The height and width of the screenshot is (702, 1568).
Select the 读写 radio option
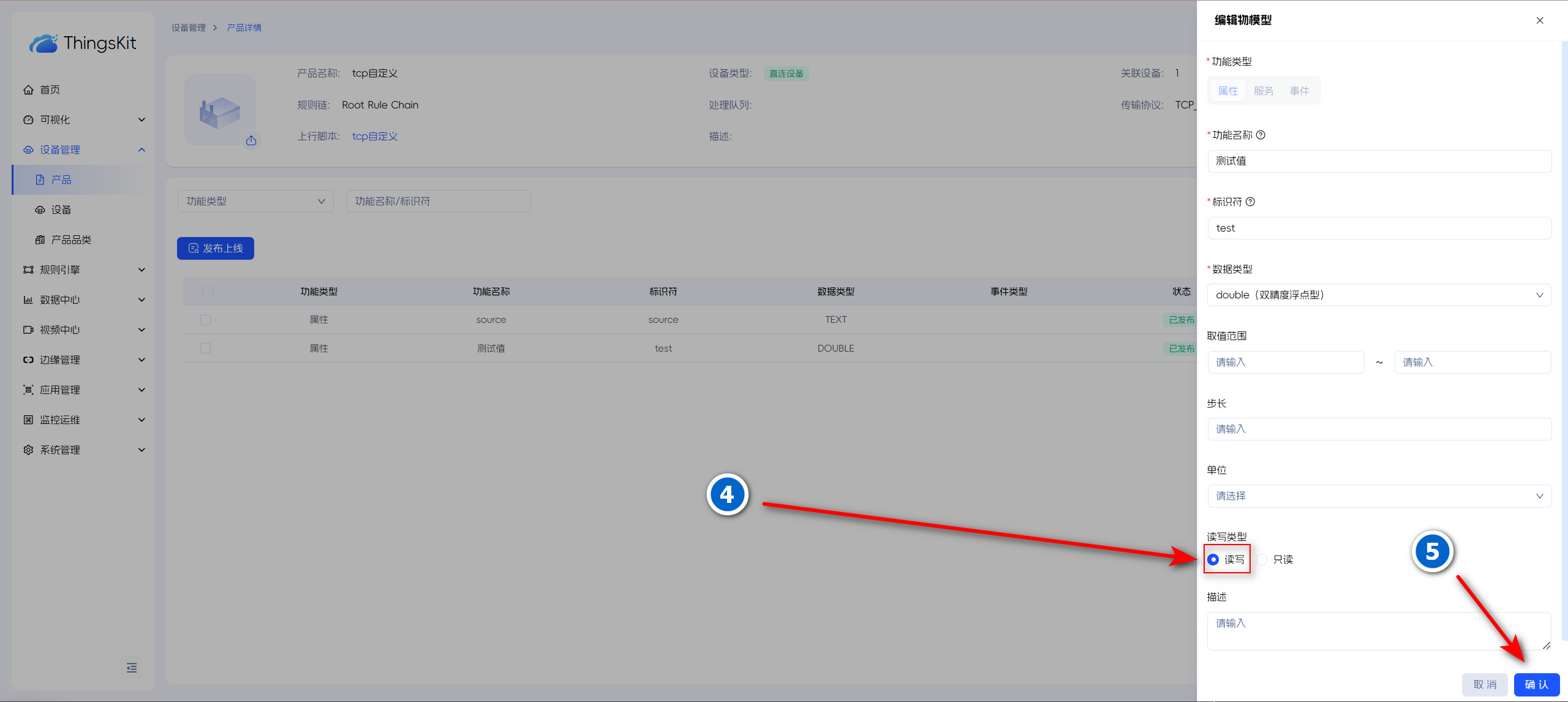pos(1213,559)
